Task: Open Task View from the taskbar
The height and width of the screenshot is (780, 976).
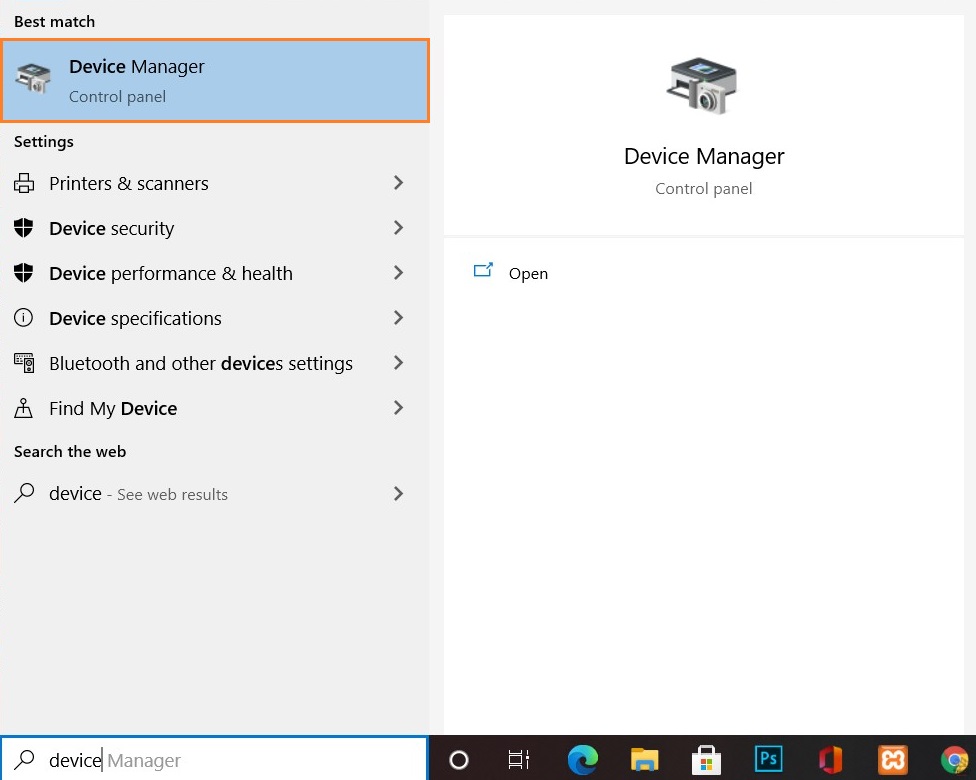Action: pyautogui.click(x=519, y=760)
